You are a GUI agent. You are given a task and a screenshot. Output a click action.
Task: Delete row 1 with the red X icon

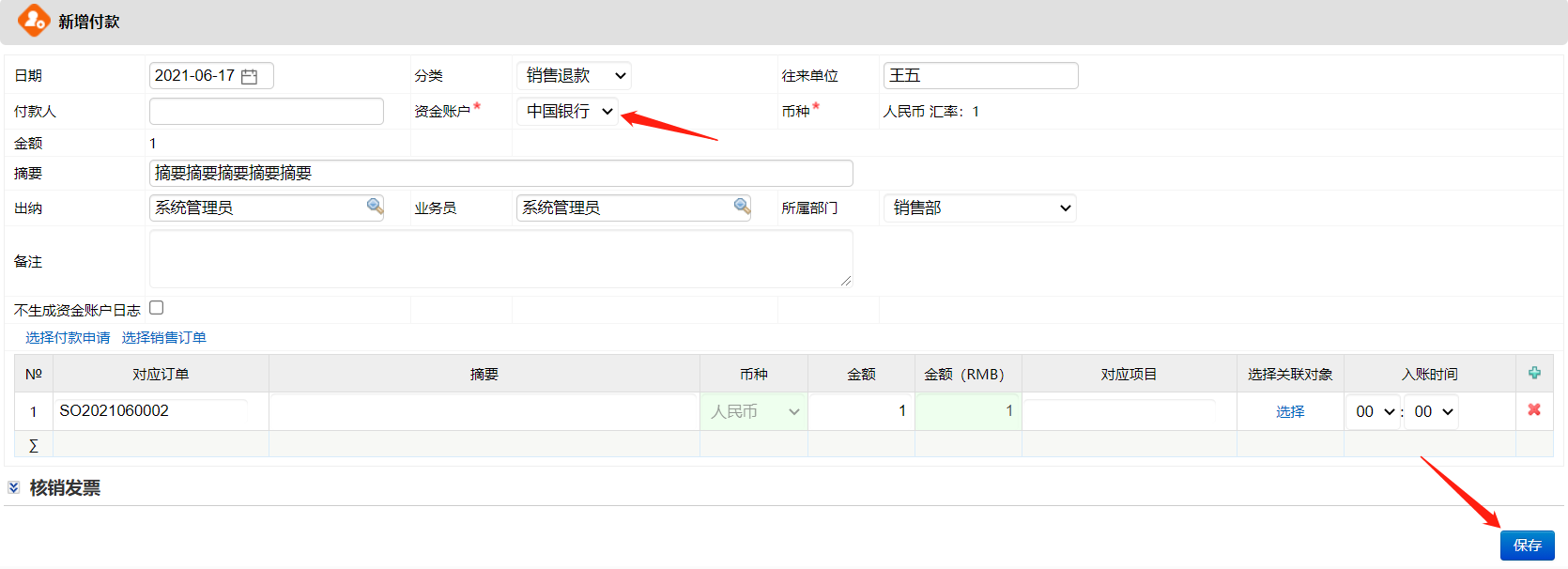point(1534,409)
